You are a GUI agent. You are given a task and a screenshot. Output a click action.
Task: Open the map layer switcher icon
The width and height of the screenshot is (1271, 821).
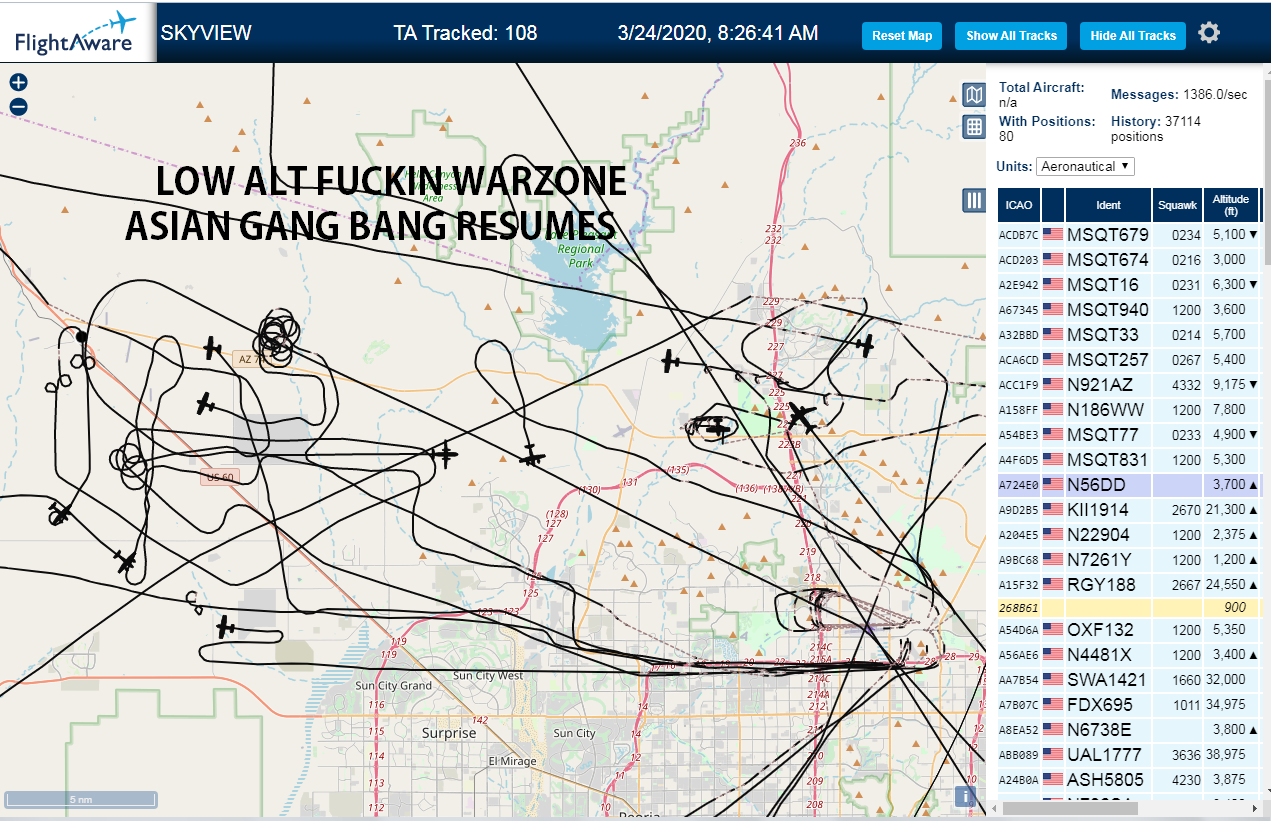click(x=974, y=95)
